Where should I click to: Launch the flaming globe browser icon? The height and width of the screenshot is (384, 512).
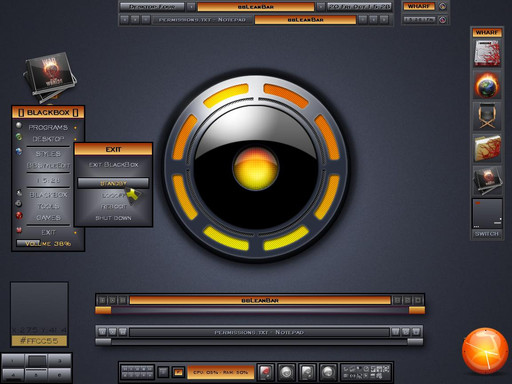point(487,85)
